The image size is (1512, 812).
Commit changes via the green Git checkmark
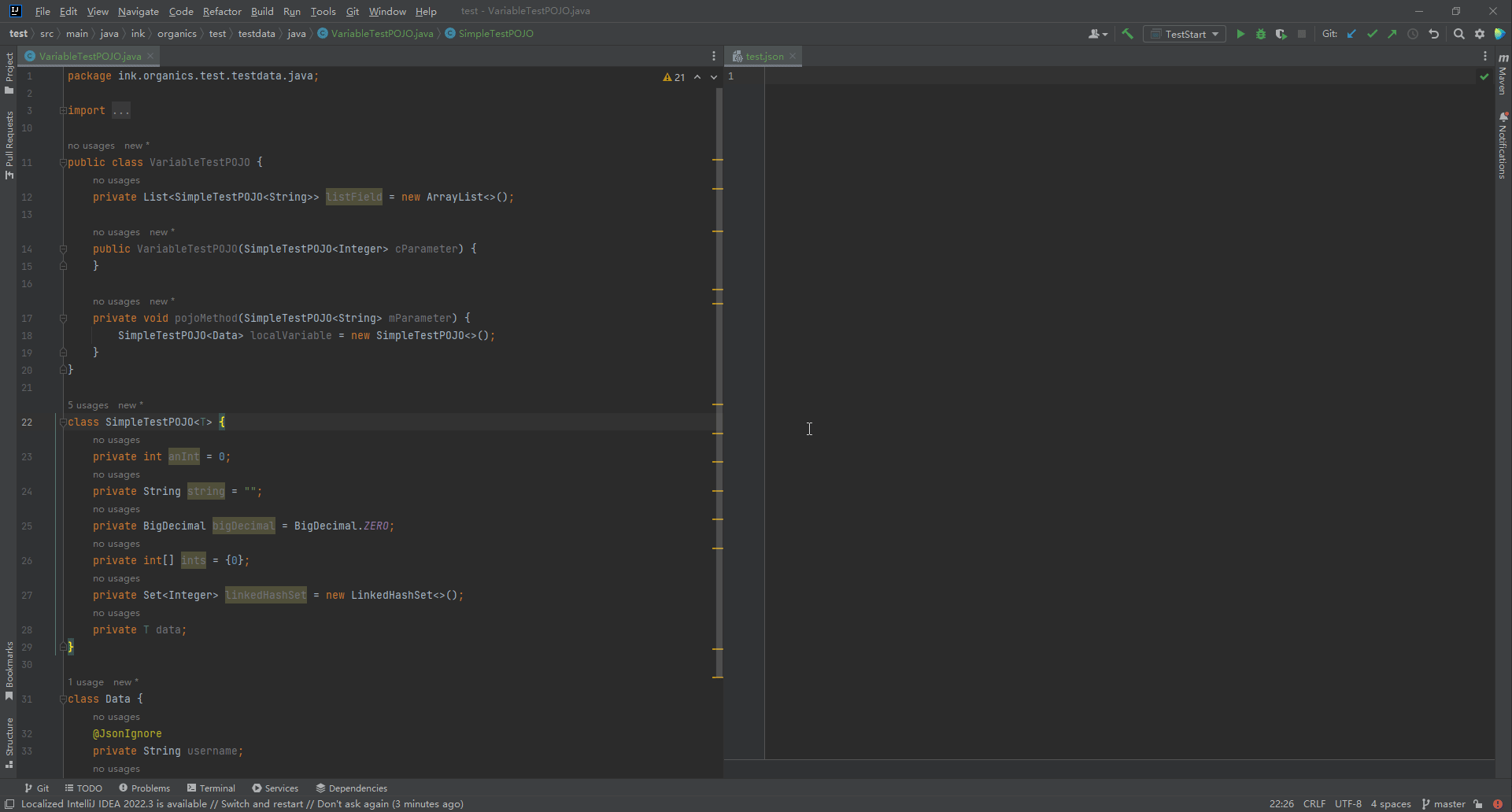point(1372,34)
